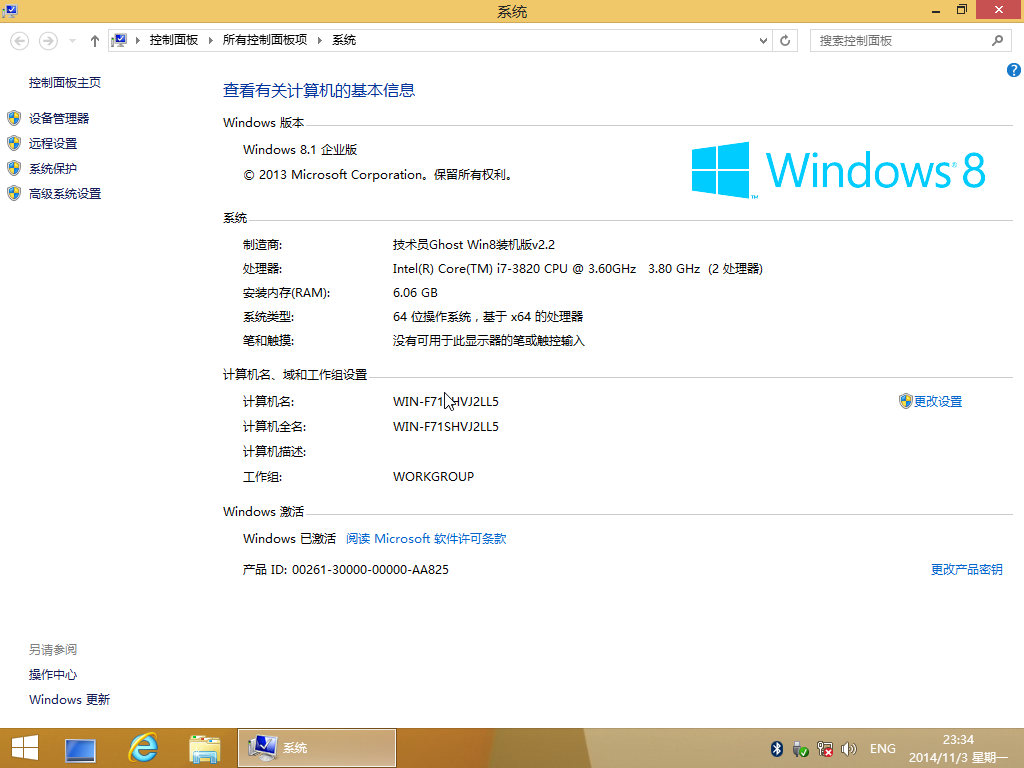
Task: Open the address bar history dropdown
Action: pyautogui.click(x=763, y=41)
